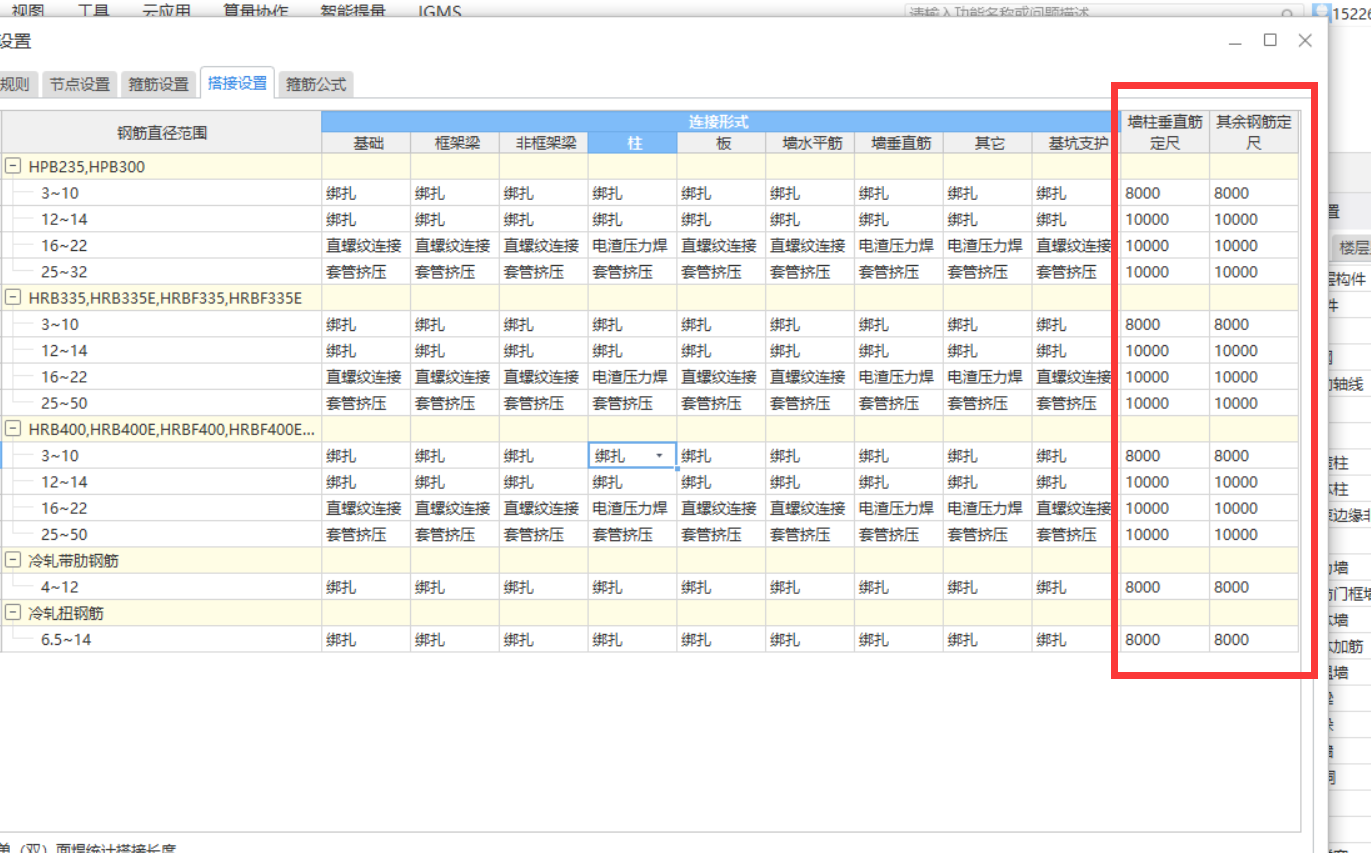Viewport: 1371px width, 853px height.
Task: Open the 工具 menu
Action: (94, 11)
